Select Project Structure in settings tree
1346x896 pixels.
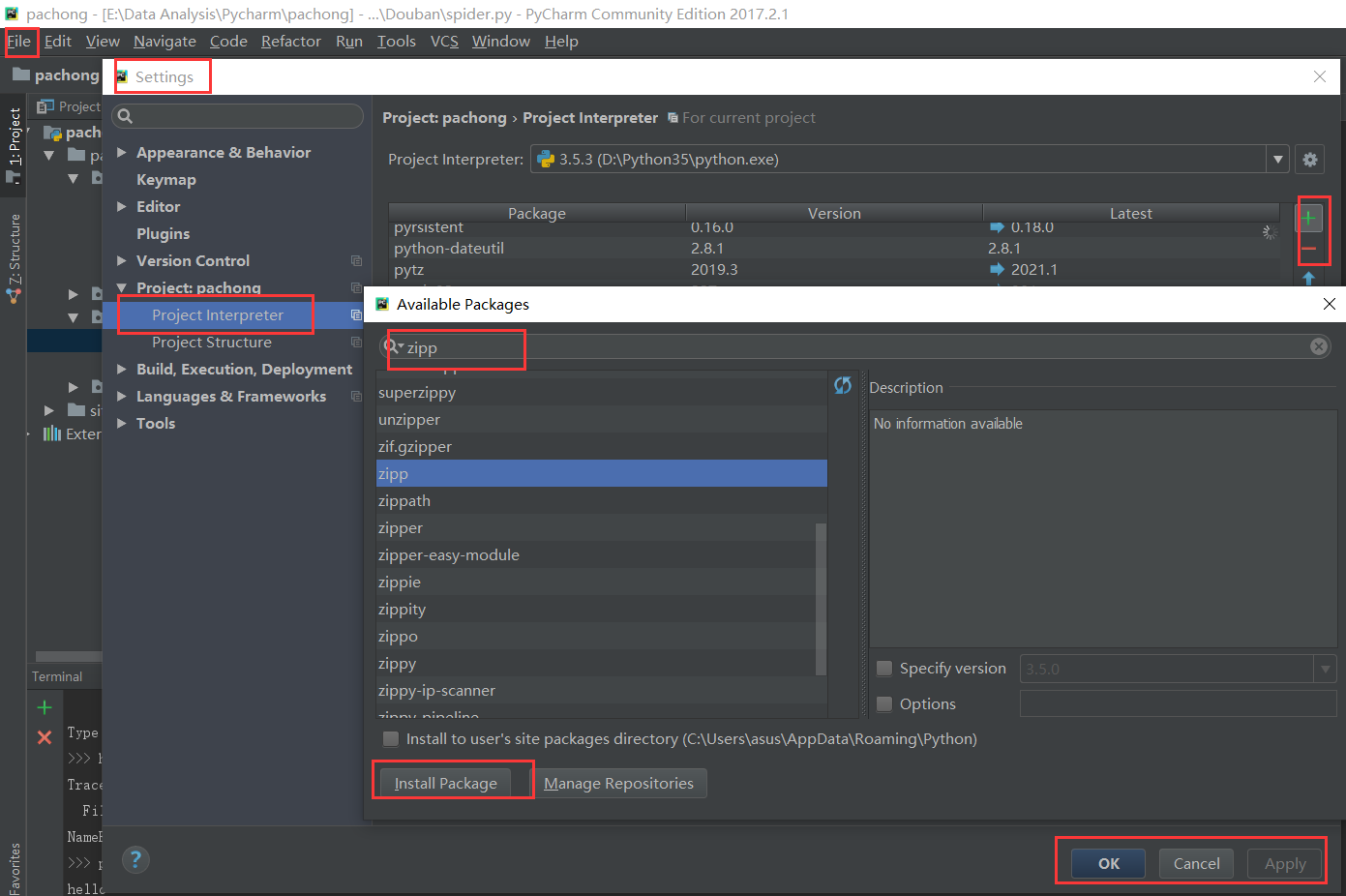[x=212, y=343]
